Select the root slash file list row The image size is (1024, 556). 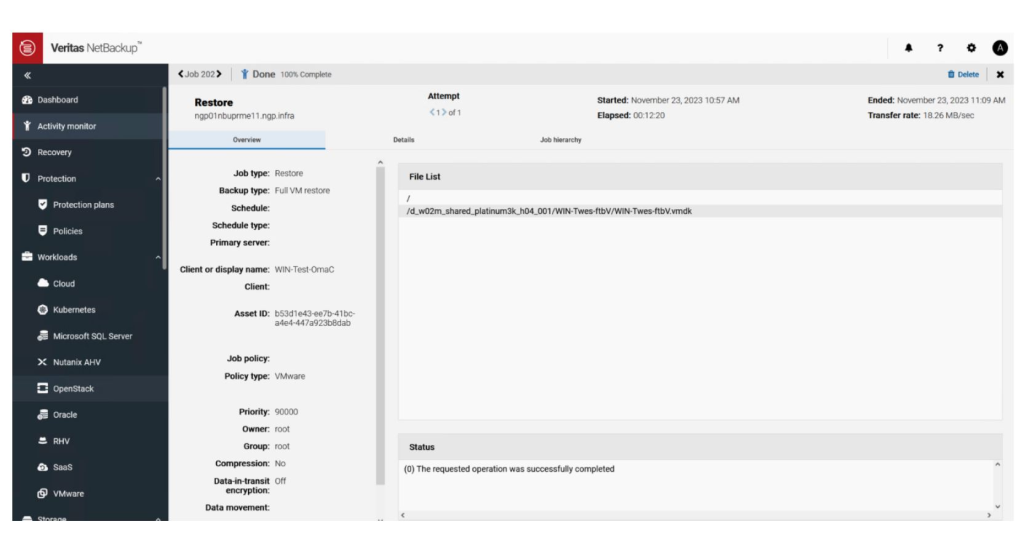coord(700,198)
